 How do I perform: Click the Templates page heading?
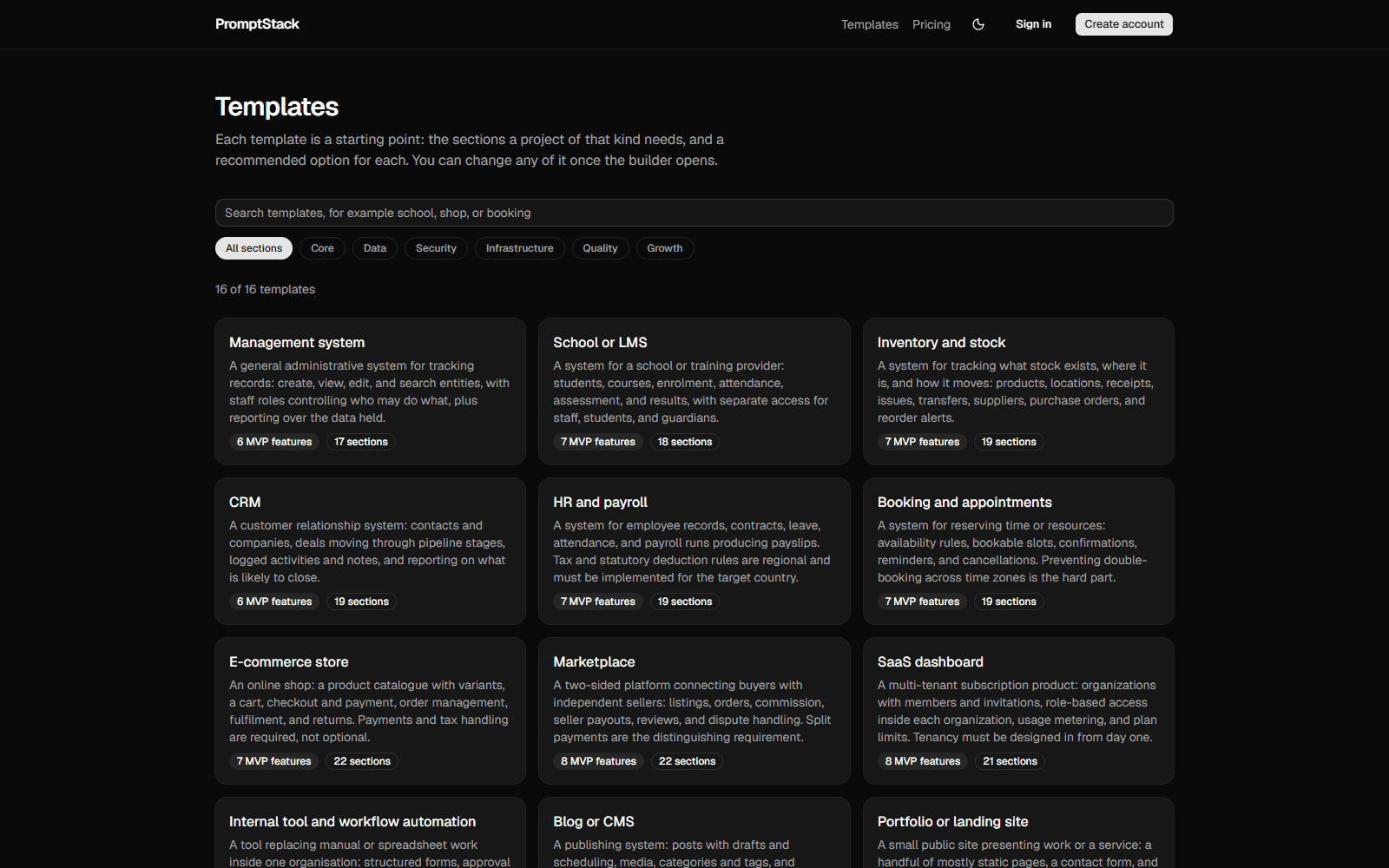pyautogui.click(x=277, y=107)
